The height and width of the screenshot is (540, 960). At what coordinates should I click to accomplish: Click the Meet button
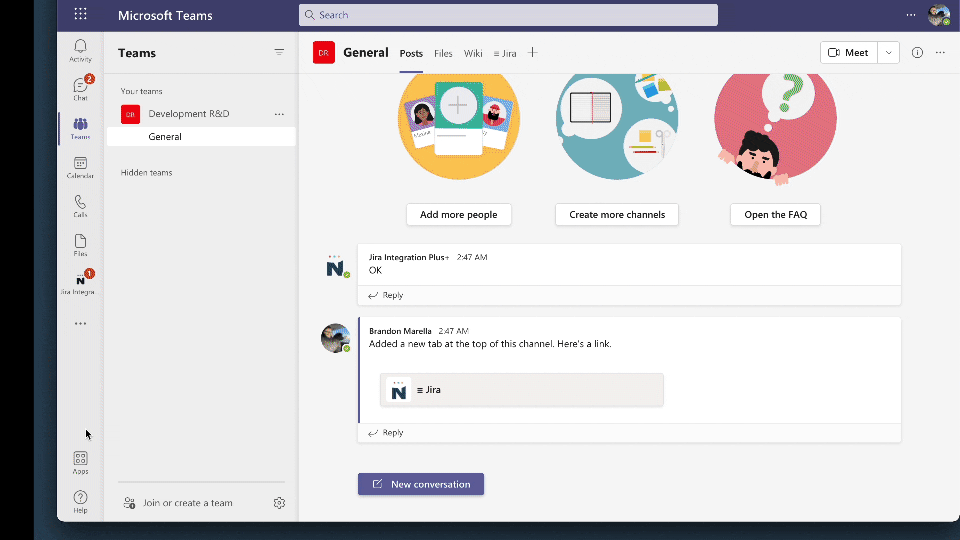click(x=849, y=53)
